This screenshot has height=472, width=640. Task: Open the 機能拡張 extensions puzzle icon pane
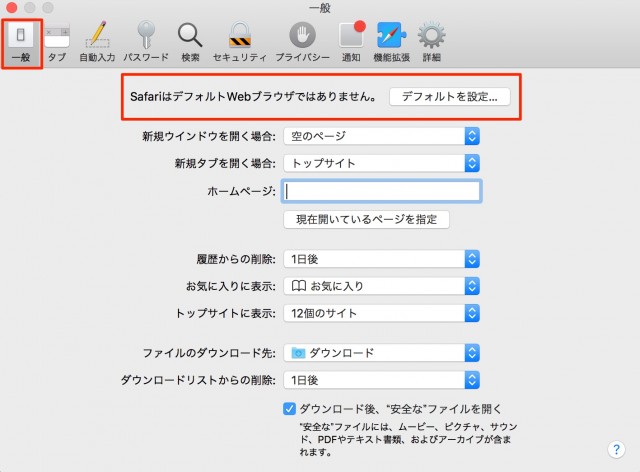click(391, 43)
